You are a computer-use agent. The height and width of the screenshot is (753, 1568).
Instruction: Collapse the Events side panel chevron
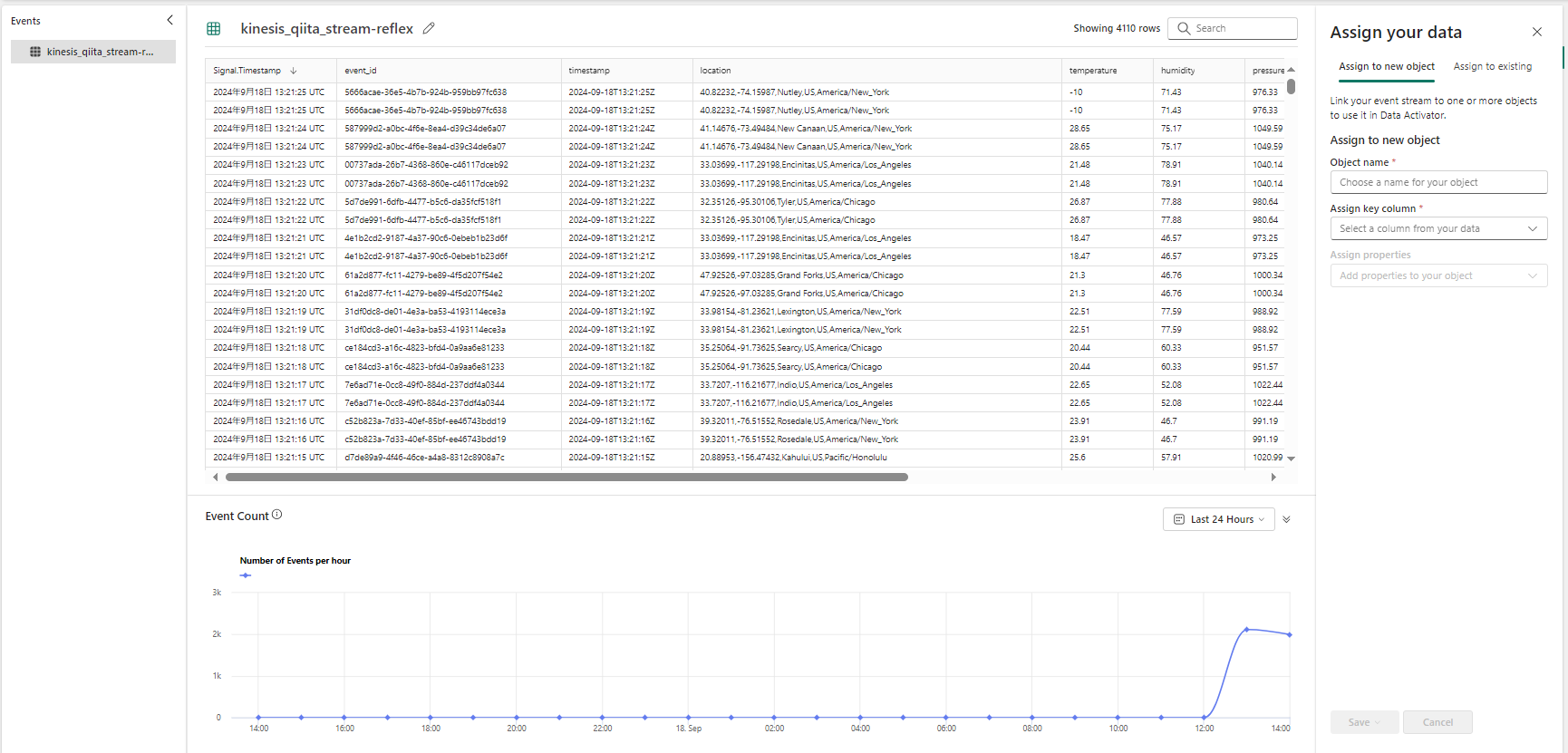click(169, 20)
